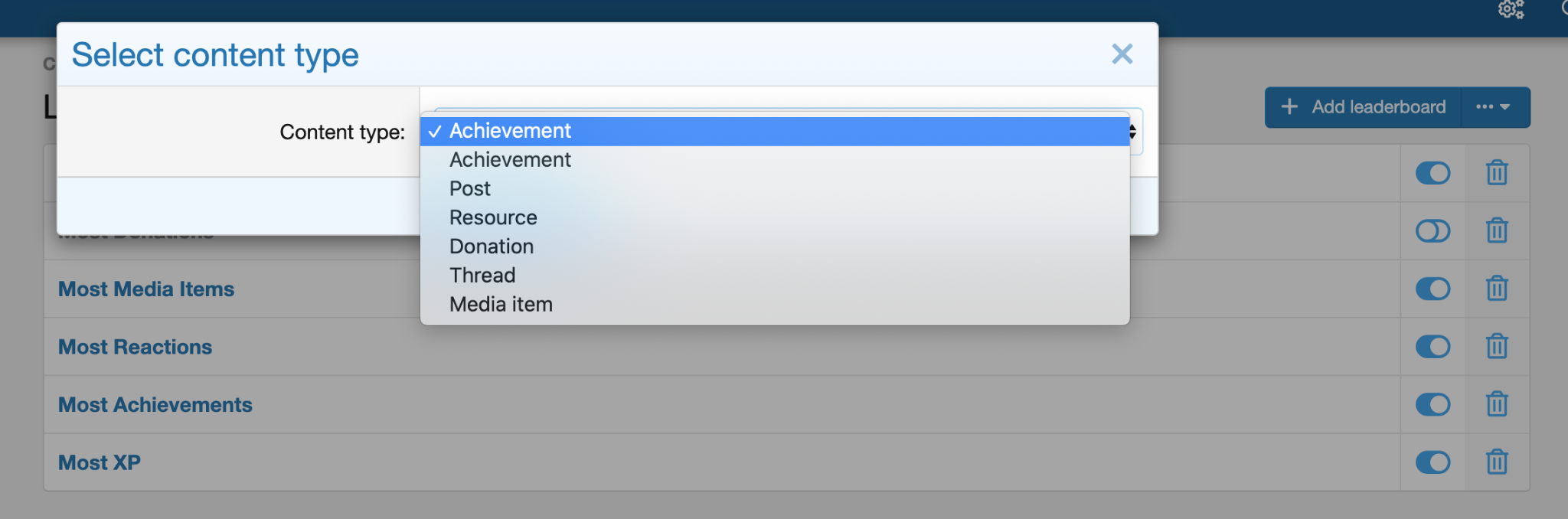1568x519 pixels.
Task: Open the ellipsis menu beside Add leaderboard
Action: pyautogui.click(x=1493, y=107)
